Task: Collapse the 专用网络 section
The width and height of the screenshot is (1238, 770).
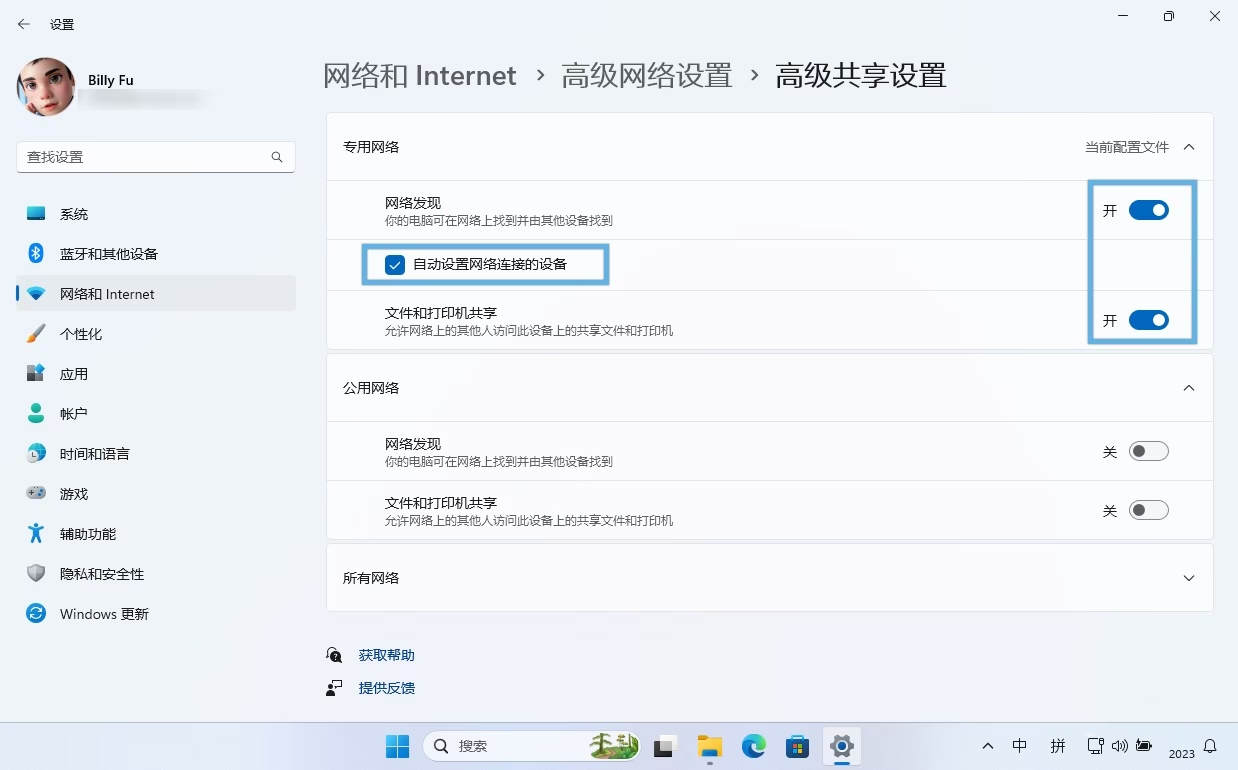Action: pos(1188,147)
